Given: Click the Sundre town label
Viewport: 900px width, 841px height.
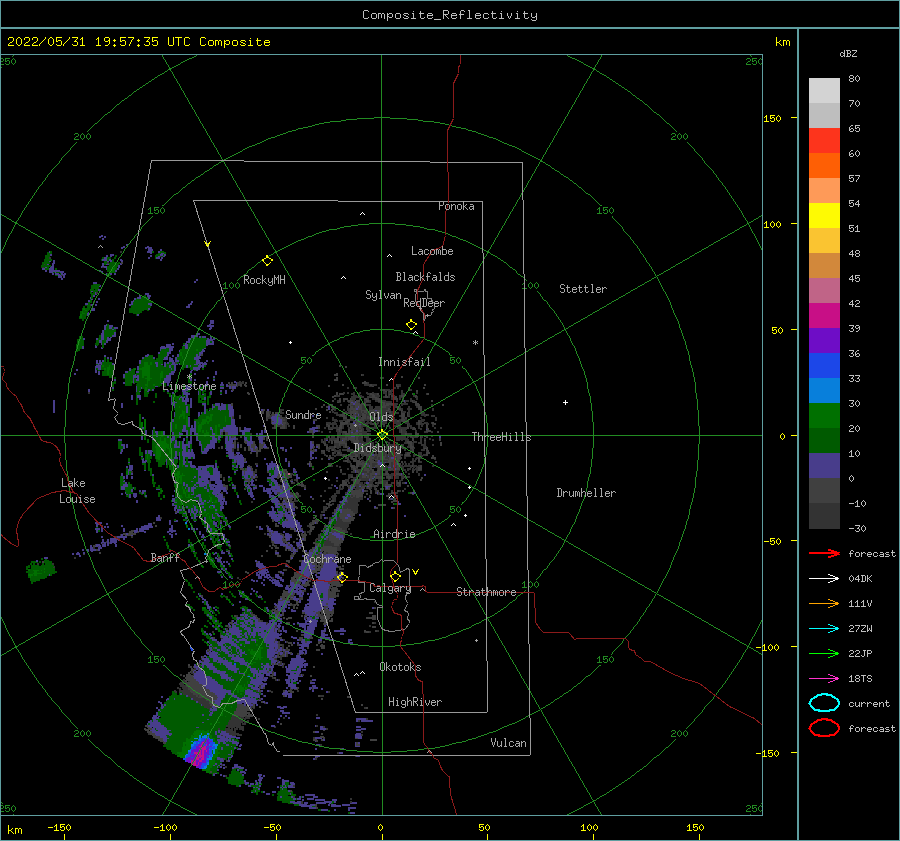Looking at the screenshot, I should click(303, 414).
